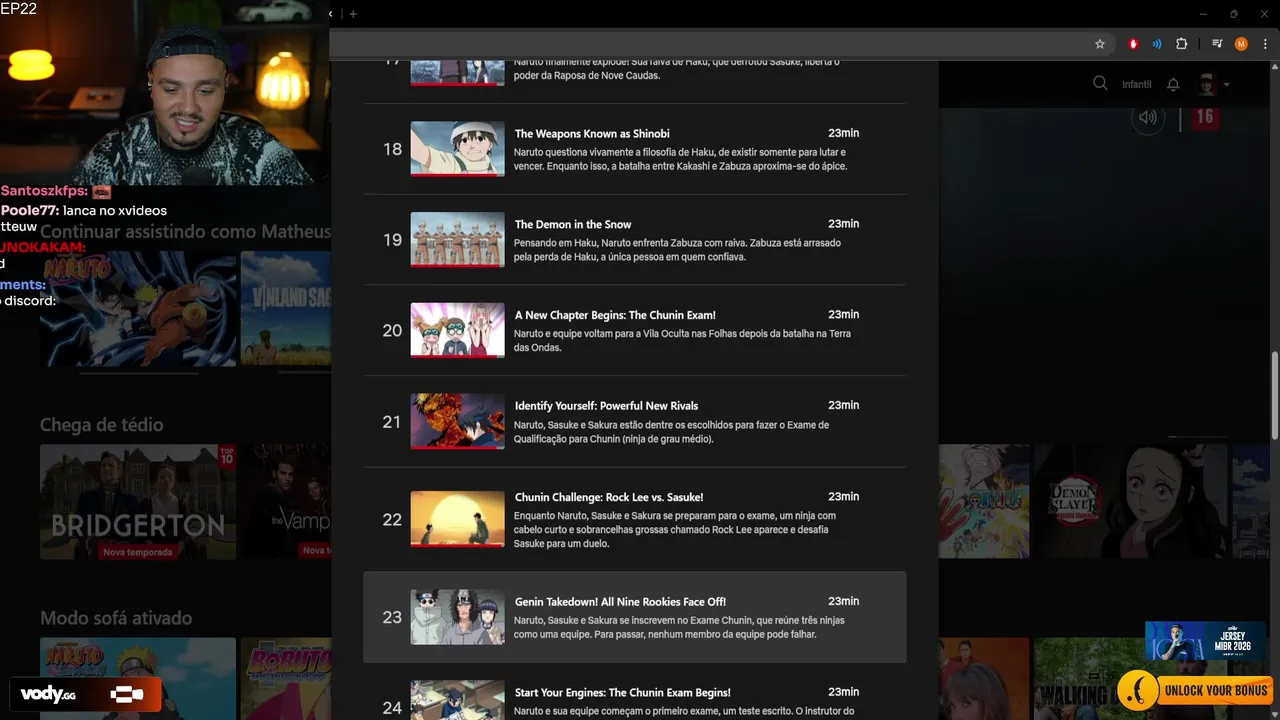Open the Netflix notifications bell
Viewport: 1280px width, 720px height.
1173,84
